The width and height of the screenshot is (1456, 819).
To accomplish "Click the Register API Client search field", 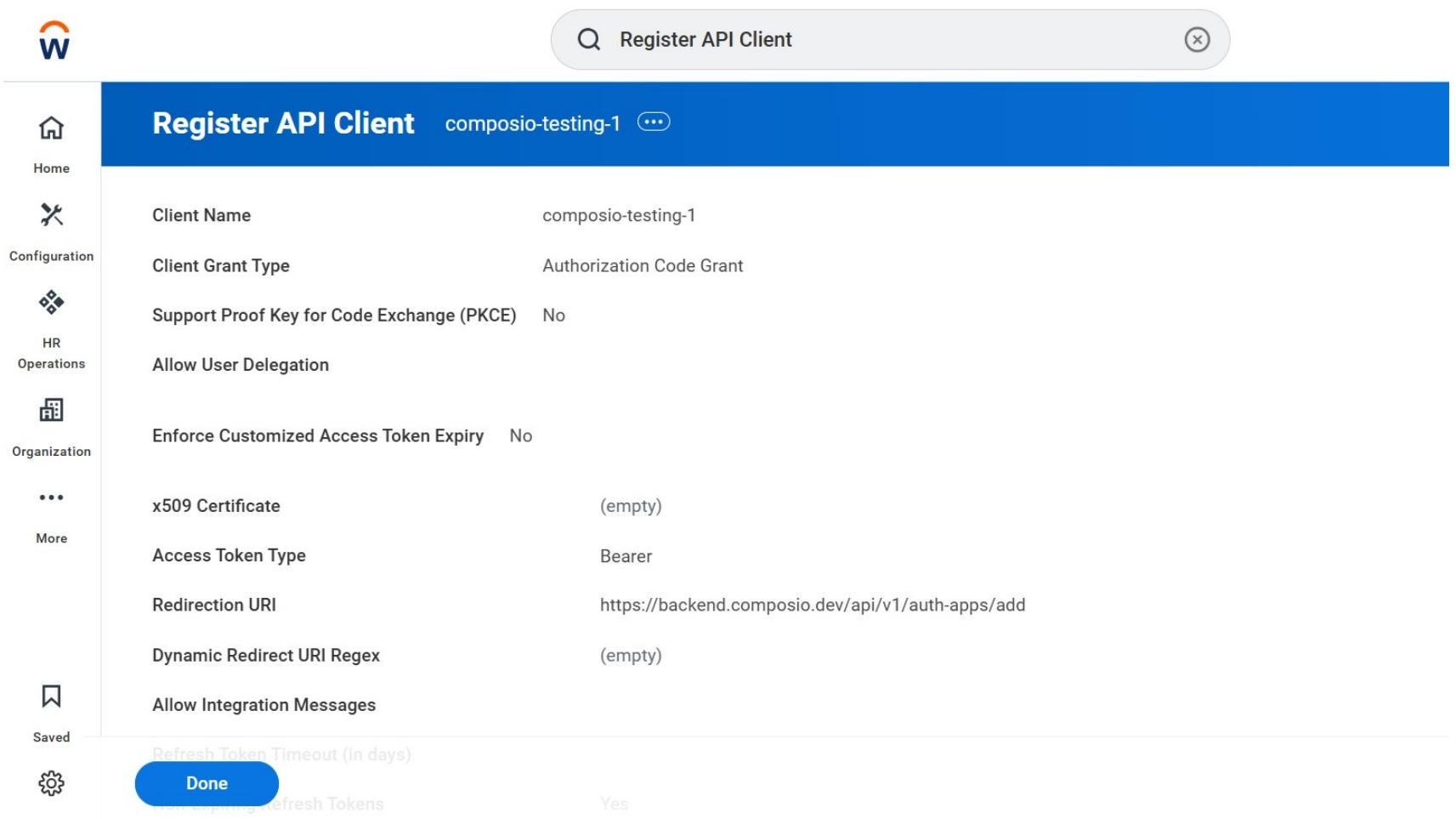I will pyautogui.click(x=890, y=39).
